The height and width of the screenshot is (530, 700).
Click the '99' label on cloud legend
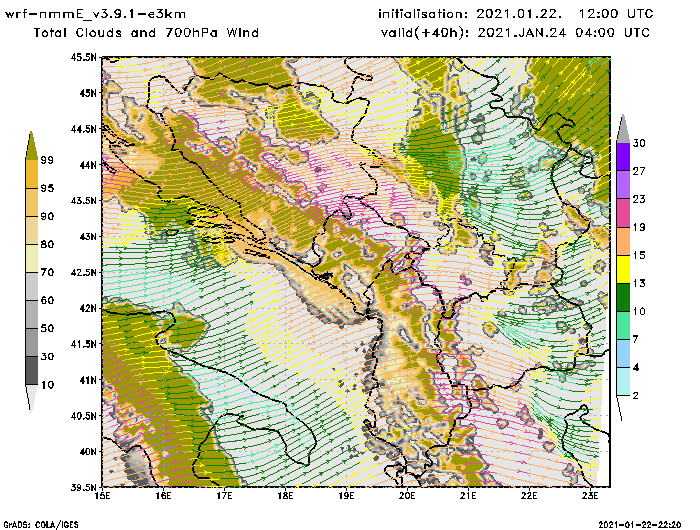click(x=47, y=160)
